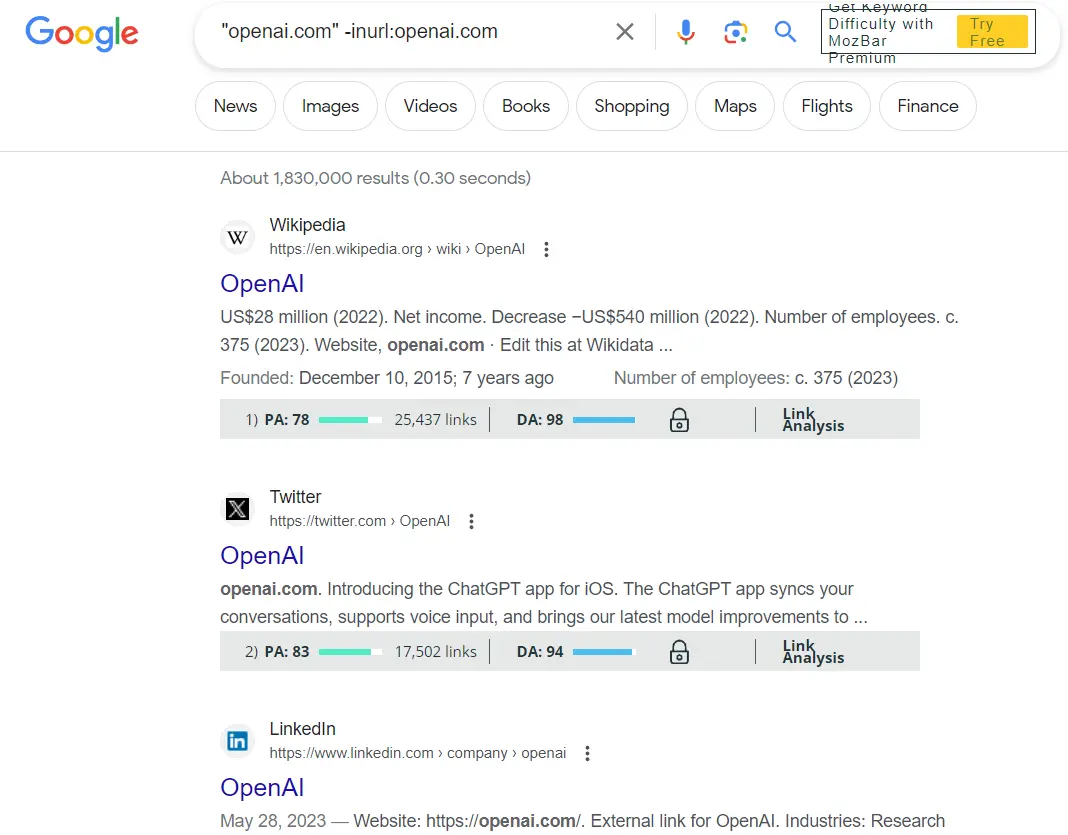Click the Google logo

(82, 33)
